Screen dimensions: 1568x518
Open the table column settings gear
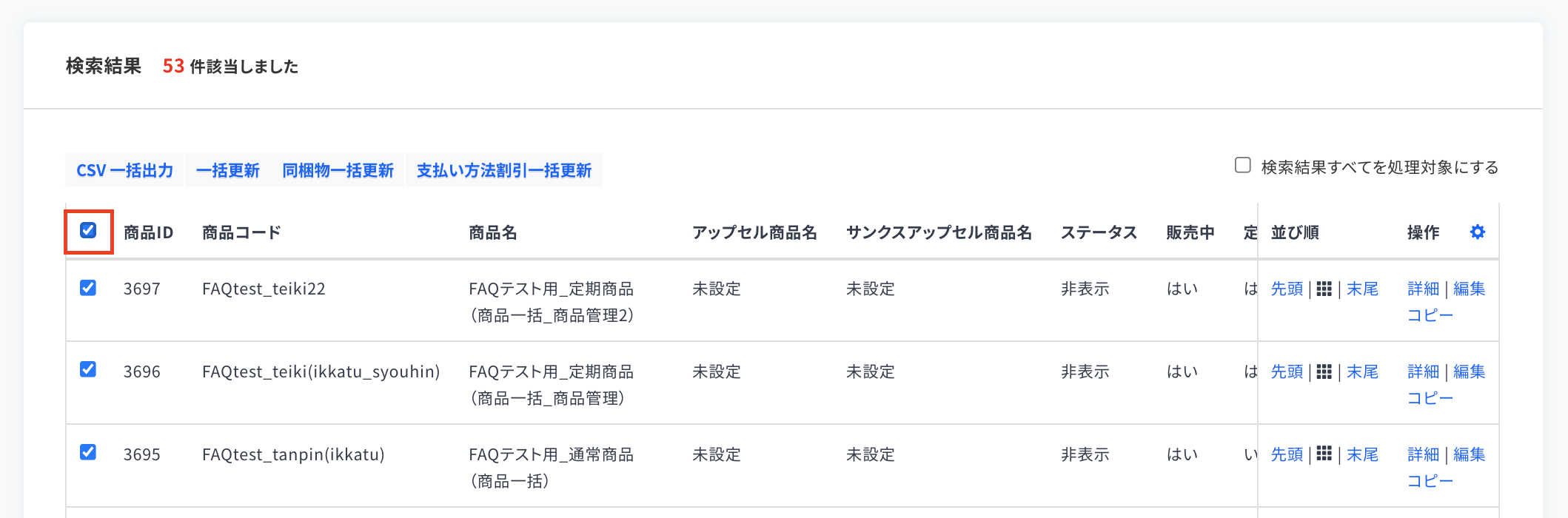(x=1478, y=232)
